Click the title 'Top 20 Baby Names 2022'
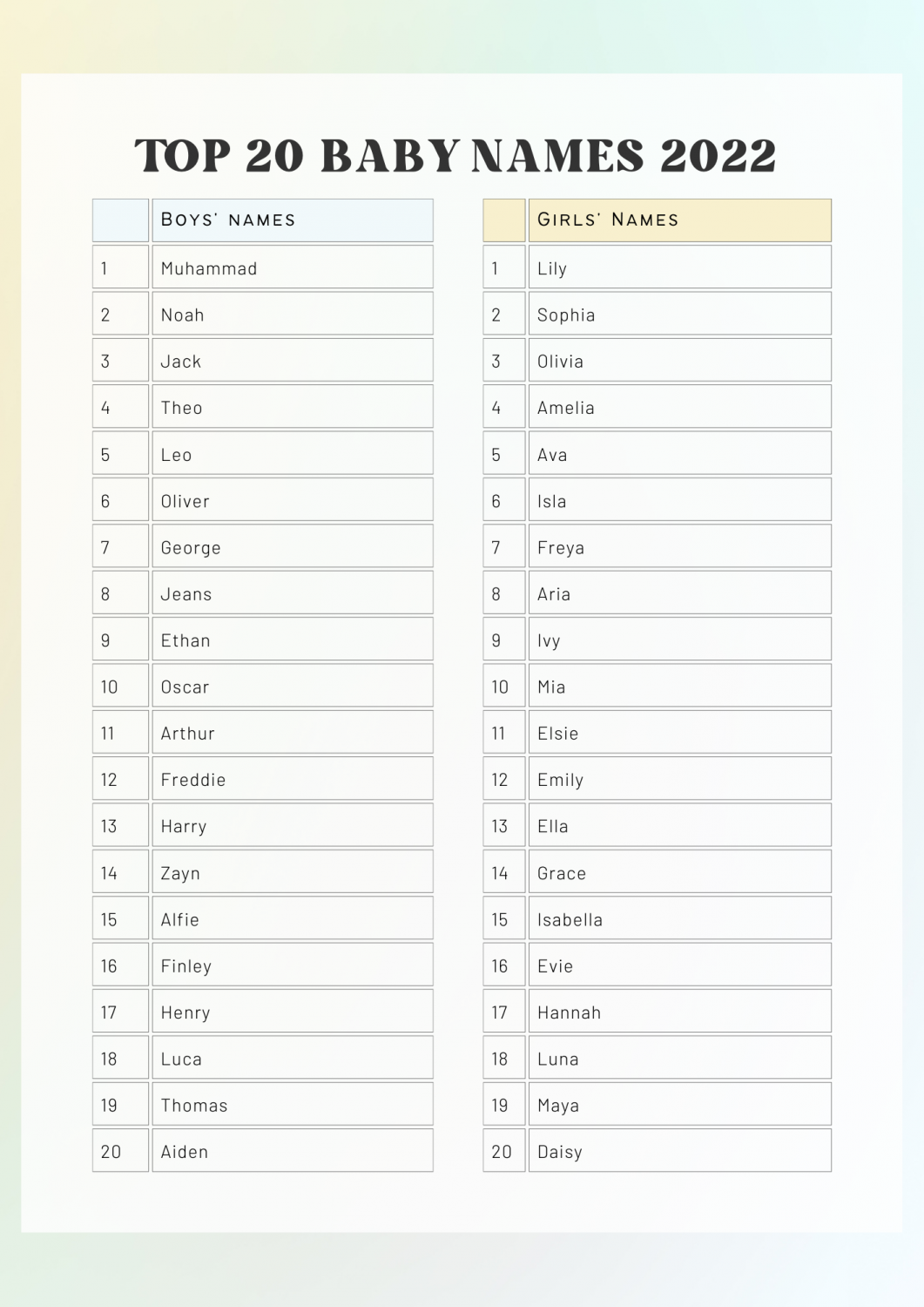This screenshot has width=924, height=1307. (x=455, y=156)
